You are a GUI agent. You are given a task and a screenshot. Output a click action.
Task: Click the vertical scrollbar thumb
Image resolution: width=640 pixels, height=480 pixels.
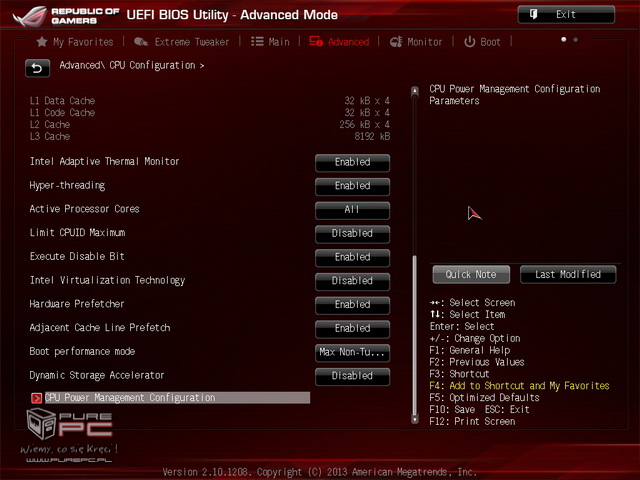415,335
